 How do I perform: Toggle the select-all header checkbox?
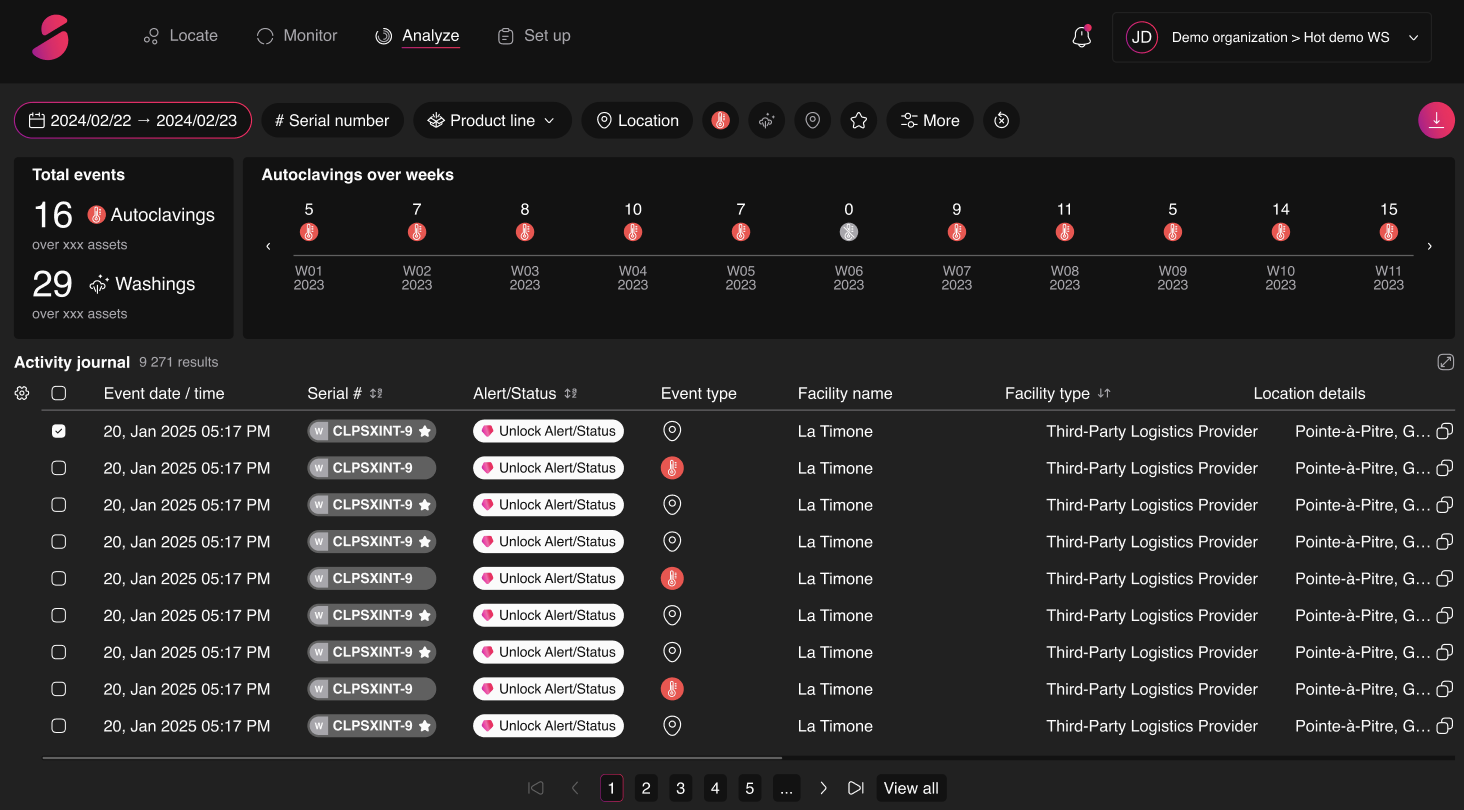coord(59,393)
